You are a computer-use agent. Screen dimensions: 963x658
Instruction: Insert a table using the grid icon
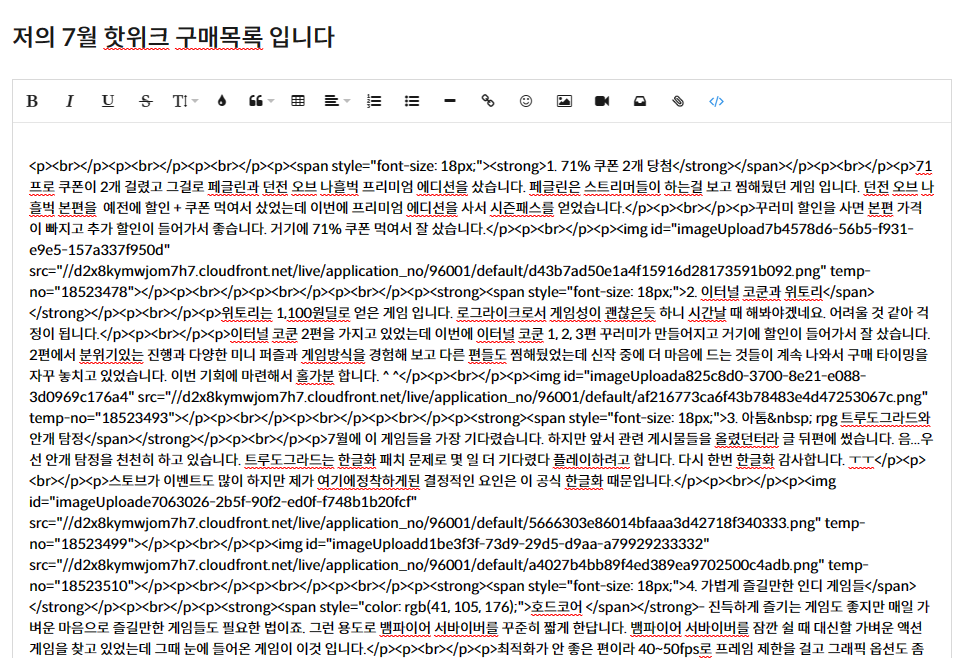tap(298, 101)
